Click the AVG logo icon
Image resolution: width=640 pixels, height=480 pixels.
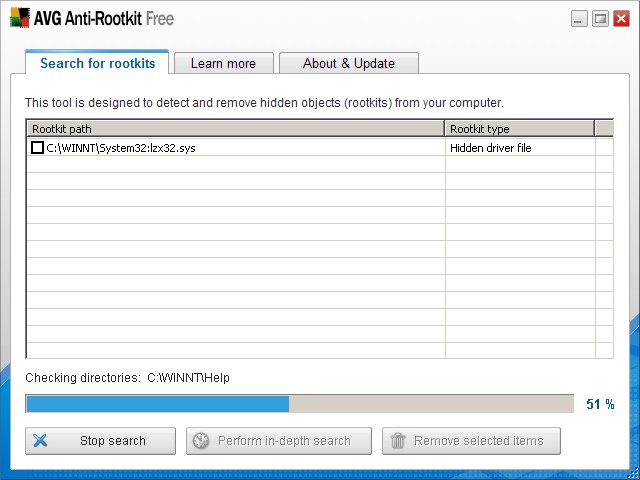click(20, 18)
